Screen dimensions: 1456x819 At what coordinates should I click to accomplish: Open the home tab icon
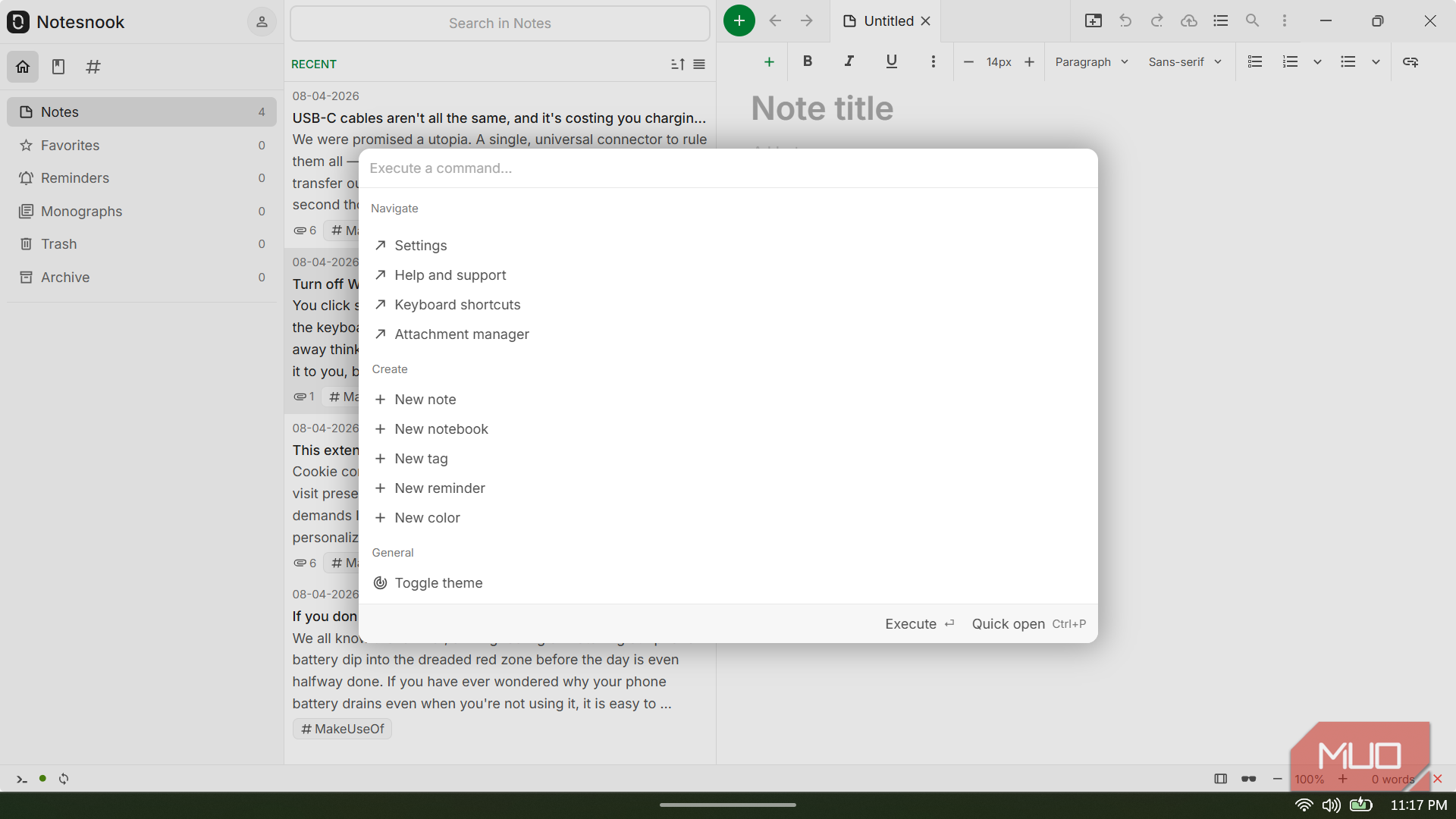click(x=23, y=67)
